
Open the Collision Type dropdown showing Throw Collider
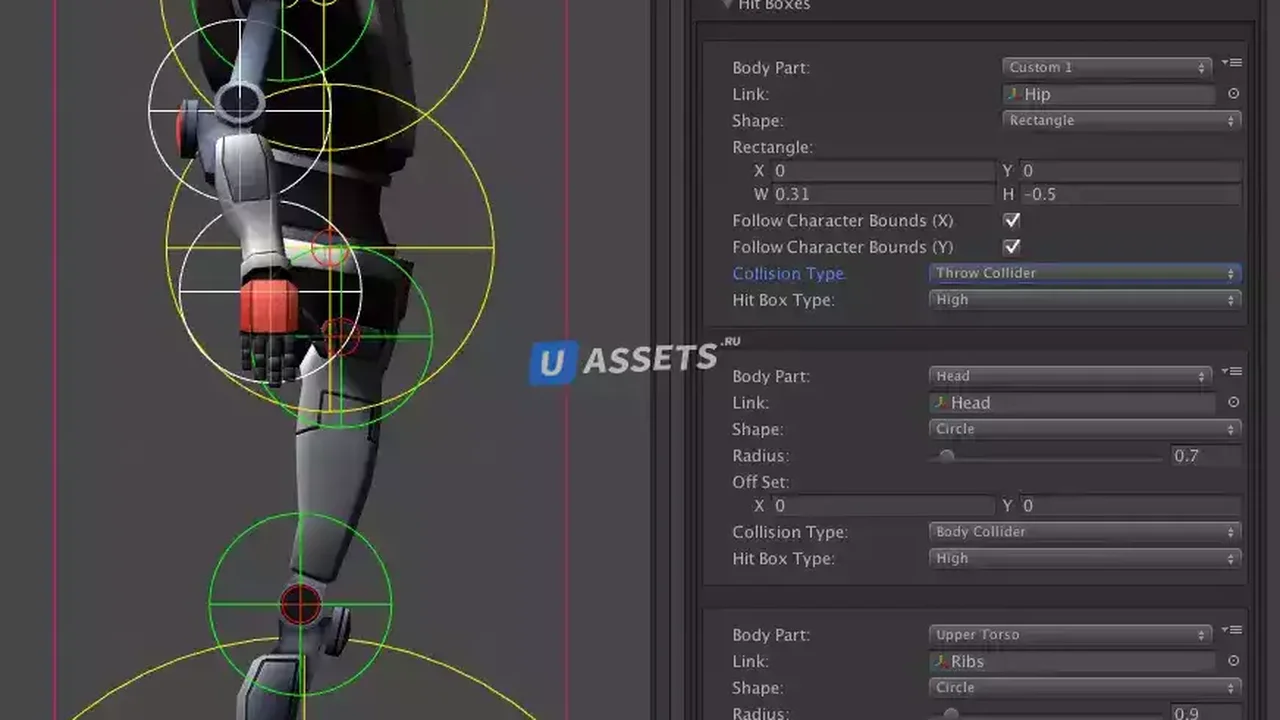pos(1085,273)
